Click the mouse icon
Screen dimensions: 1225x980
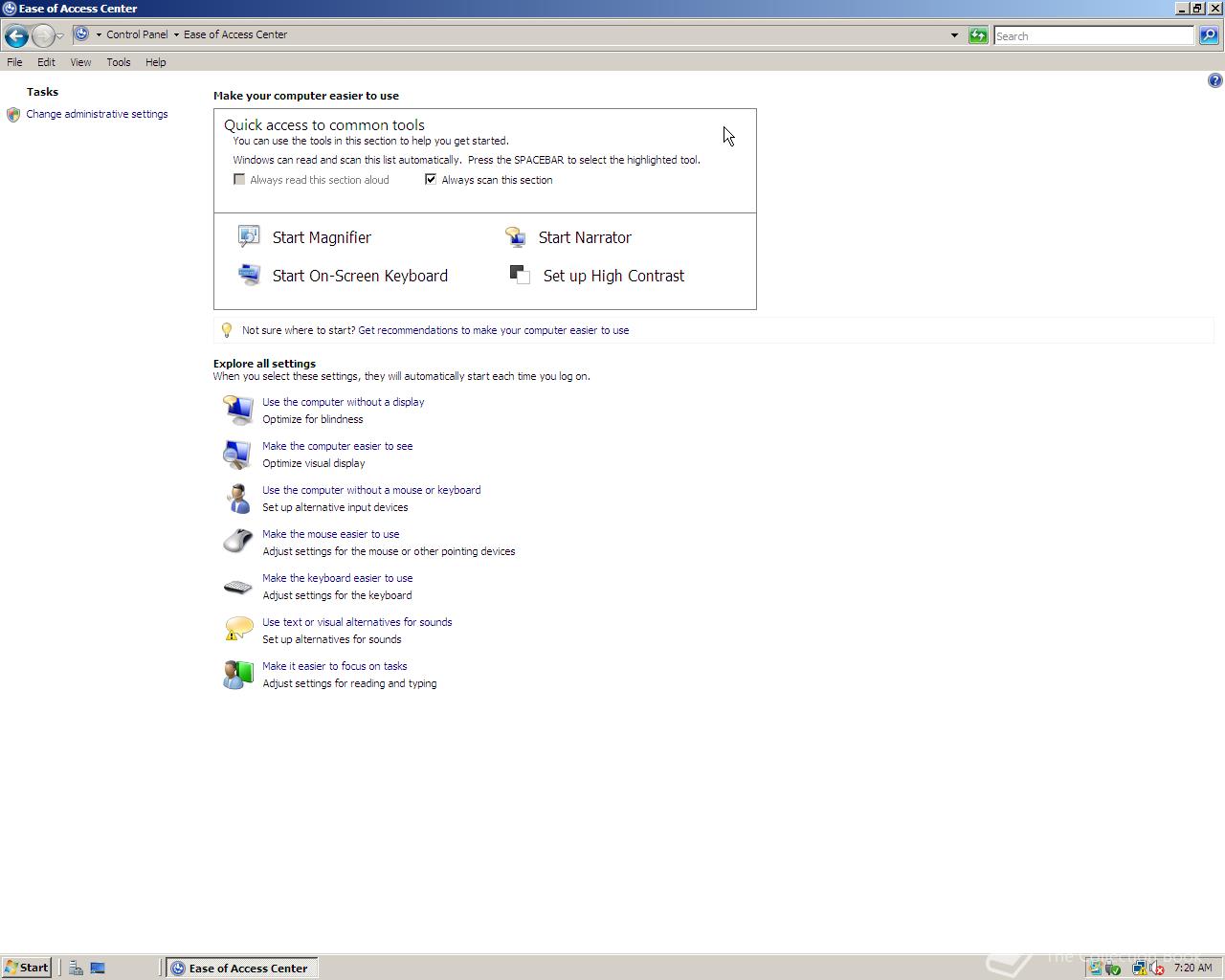[x=237, y=542]
